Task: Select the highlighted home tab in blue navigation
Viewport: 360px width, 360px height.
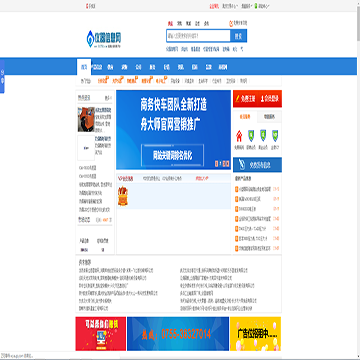Action: point(84,67)
